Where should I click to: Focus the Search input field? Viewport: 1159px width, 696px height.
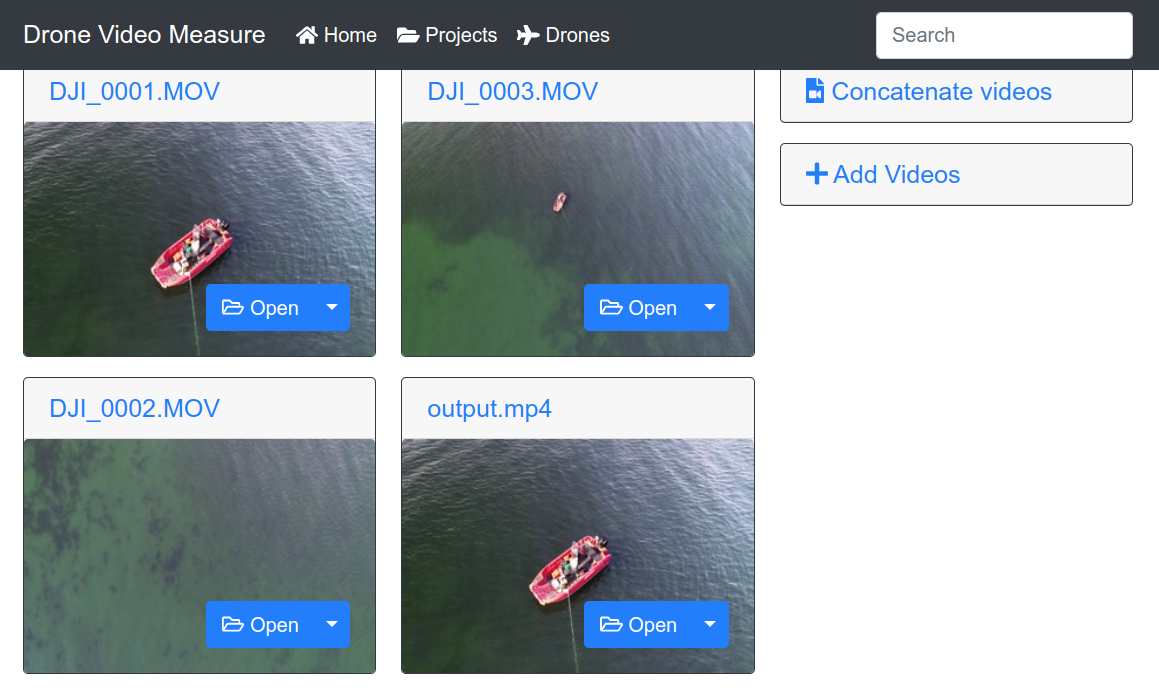(1004, 35)
